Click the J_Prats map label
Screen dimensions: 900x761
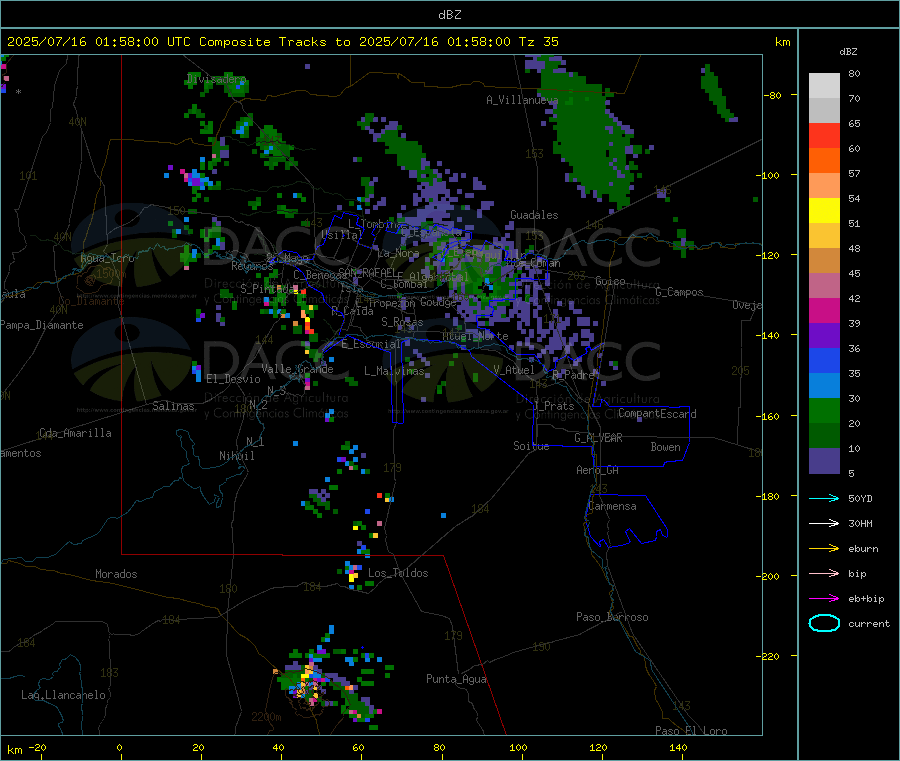(553, 405)
